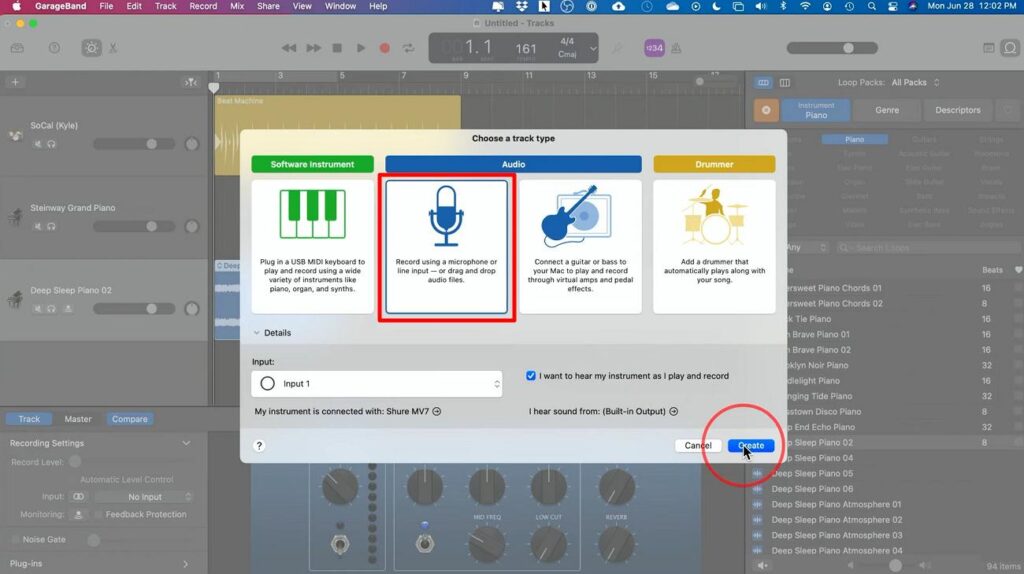
Task: Toggle the Editors scissors button
Action: (113, 48)
